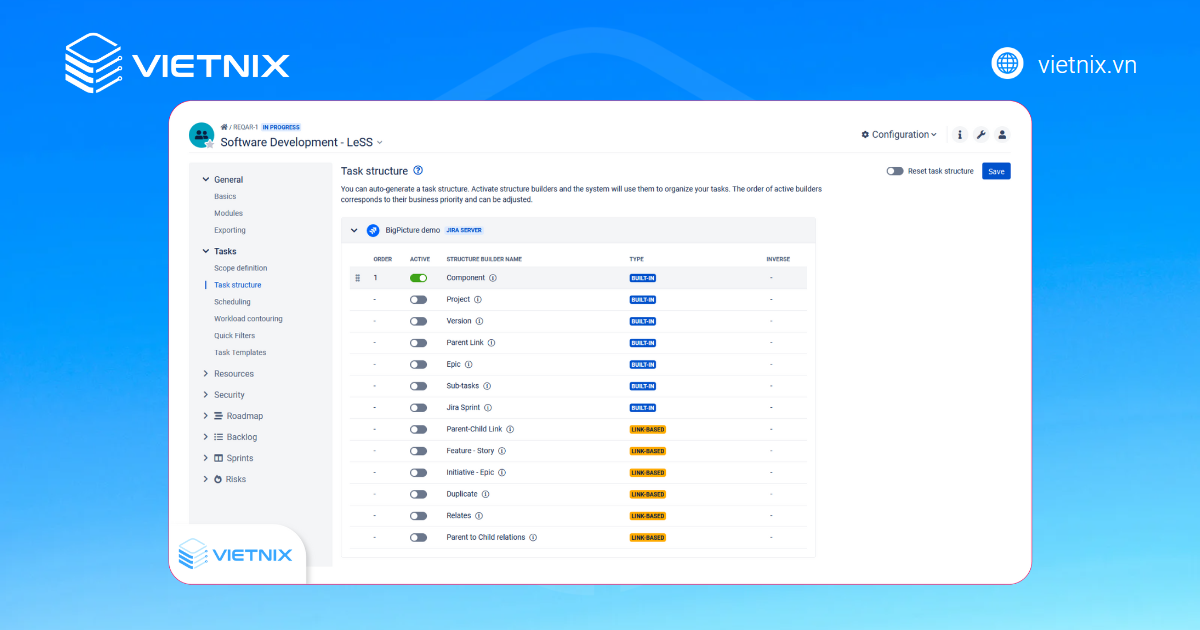
Task: Open the user profile icon
Action: [1002, 134]
